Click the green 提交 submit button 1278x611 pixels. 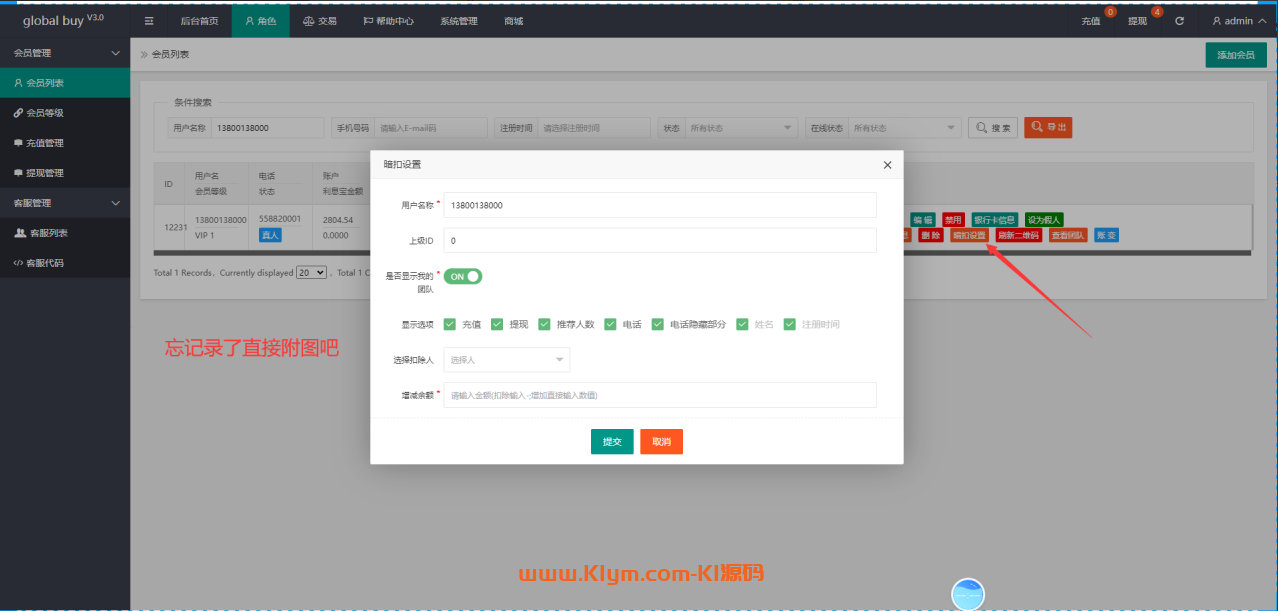tap(612, 442)
